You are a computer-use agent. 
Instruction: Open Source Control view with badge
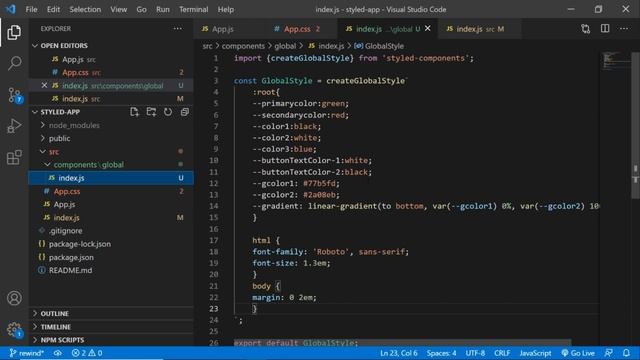15,95
